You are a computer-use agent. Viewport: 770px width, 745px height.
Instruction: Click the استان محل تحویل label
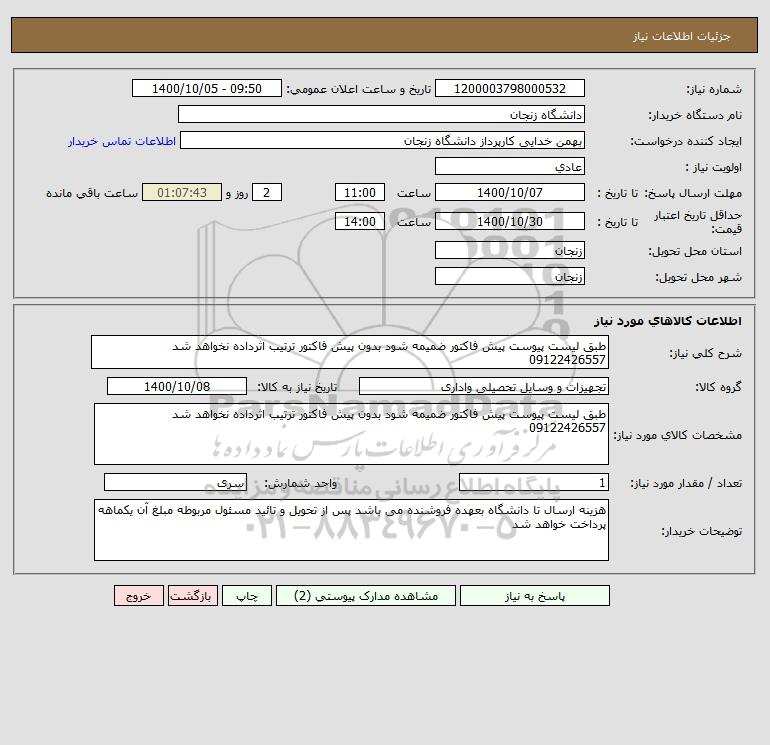(x=695, y=251)
